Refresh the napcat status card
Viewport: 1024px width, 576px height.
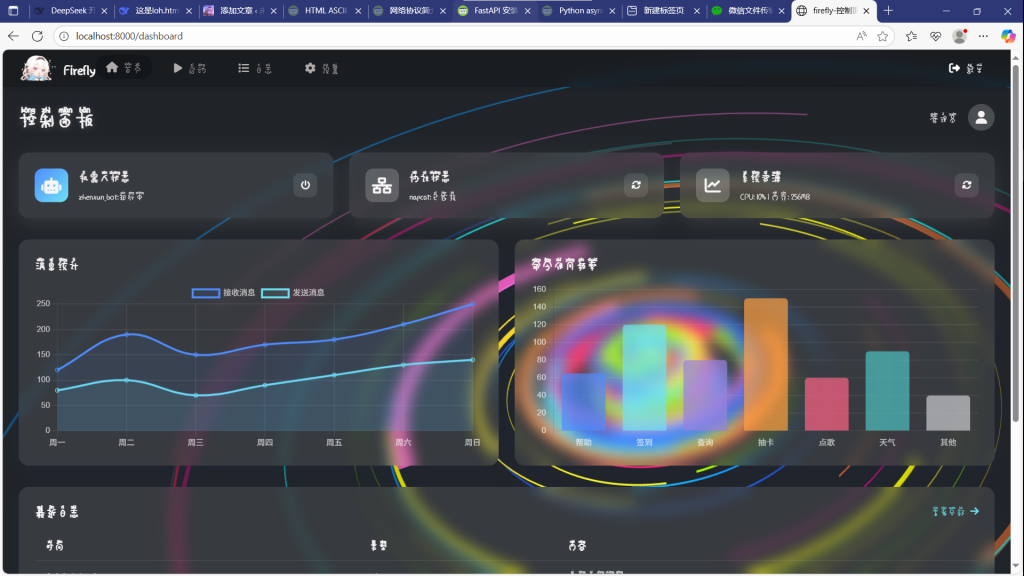point(635,185)
